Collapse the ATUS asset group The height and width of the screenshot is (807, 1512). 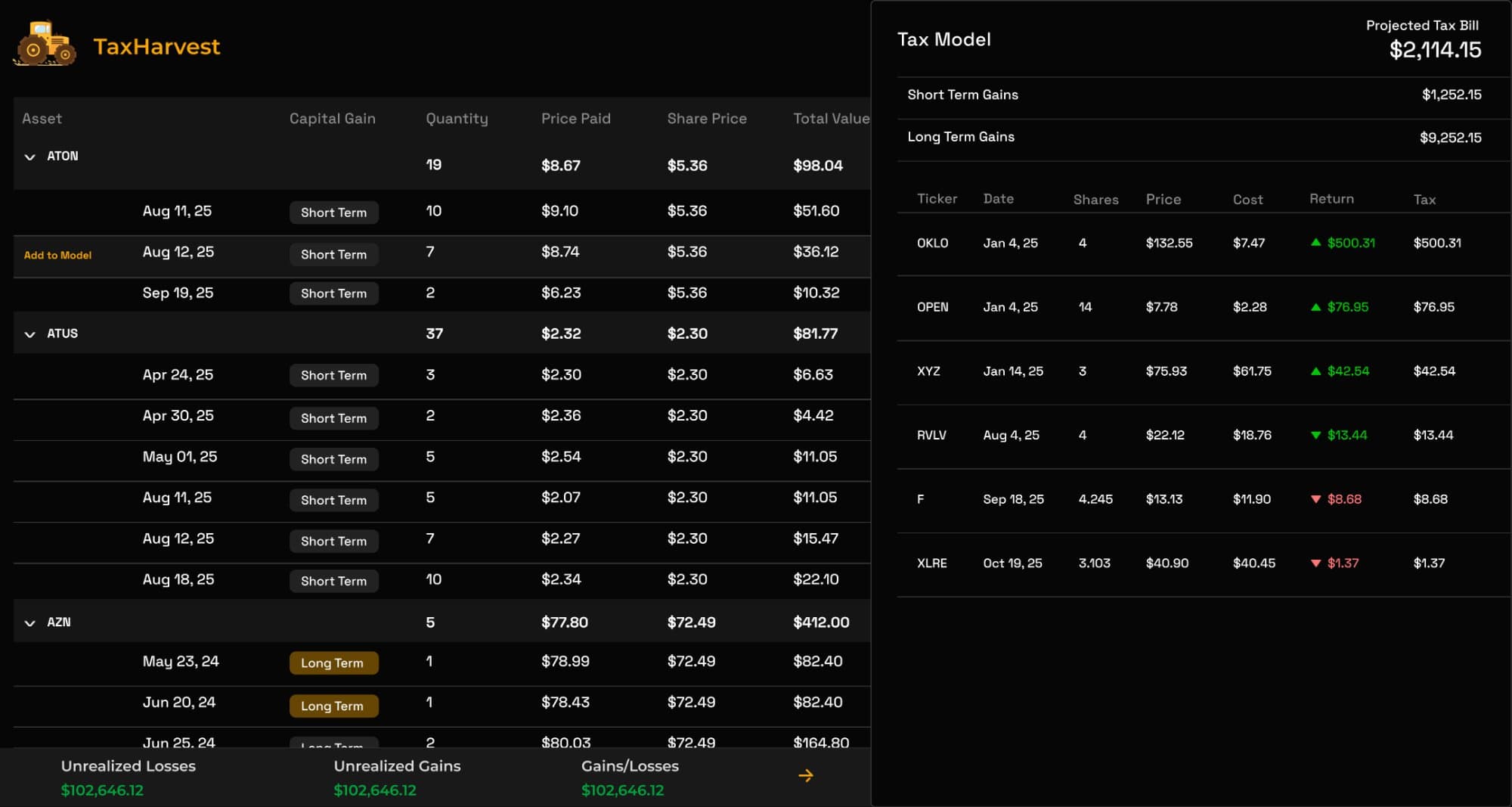(29, 334)
